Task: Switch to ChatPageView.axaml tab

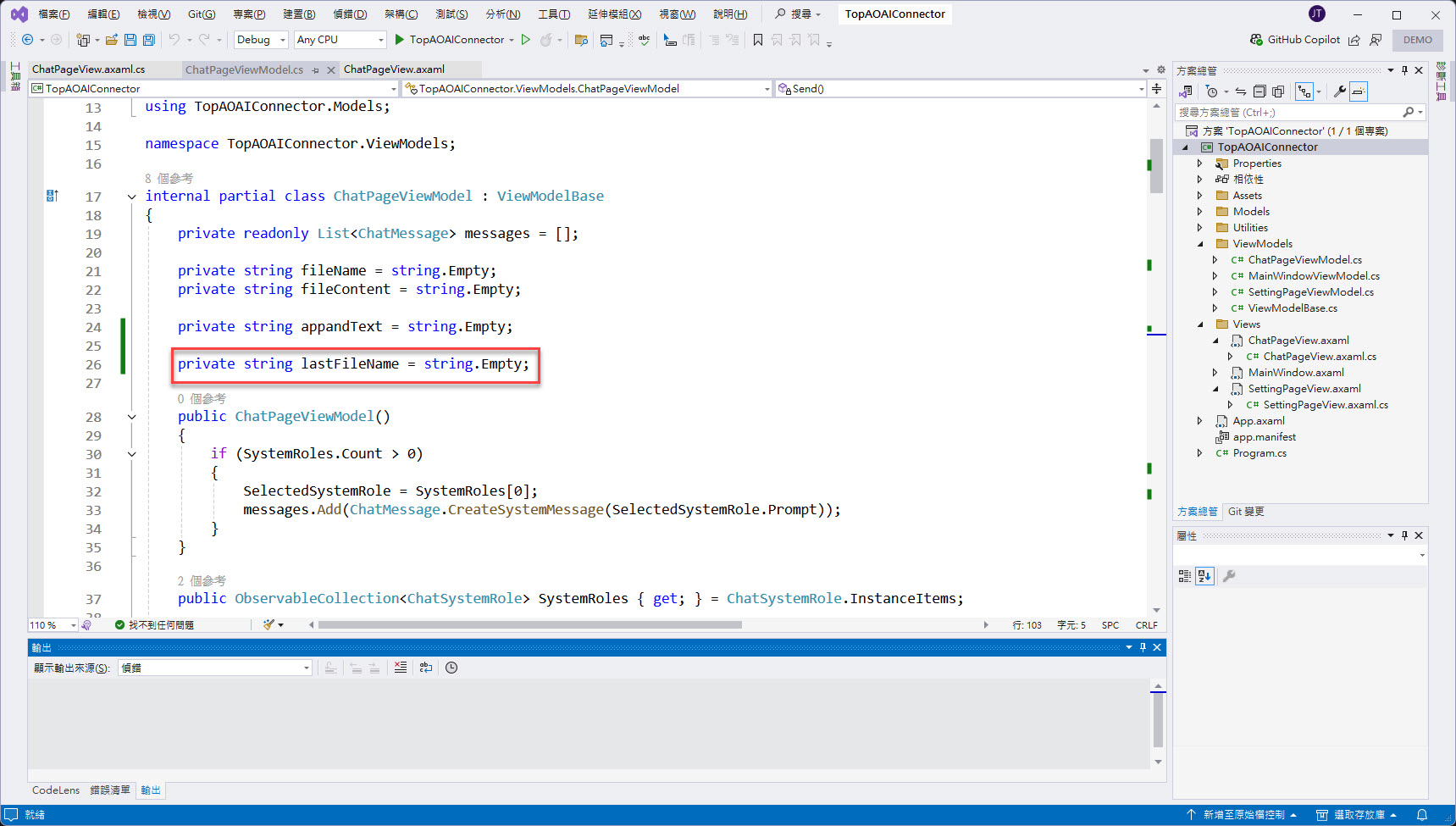Action: (x=394, y=69)
